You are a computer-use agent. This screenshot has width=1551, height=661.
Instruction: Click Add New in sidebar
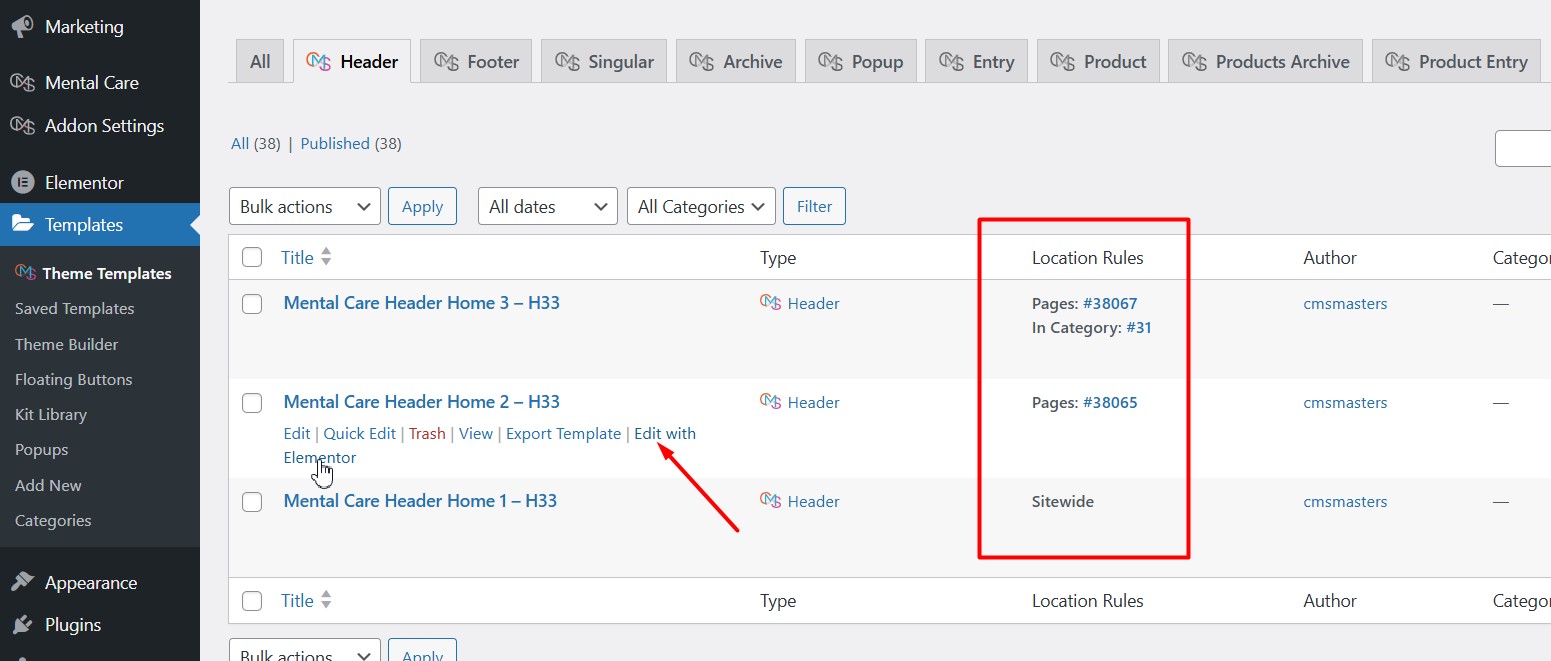click(49, 485)
